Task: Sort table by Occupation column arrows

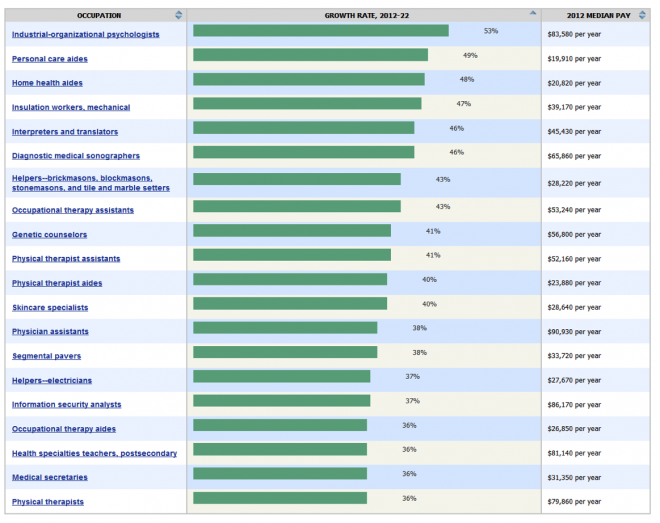Action: tap(179, 15)
